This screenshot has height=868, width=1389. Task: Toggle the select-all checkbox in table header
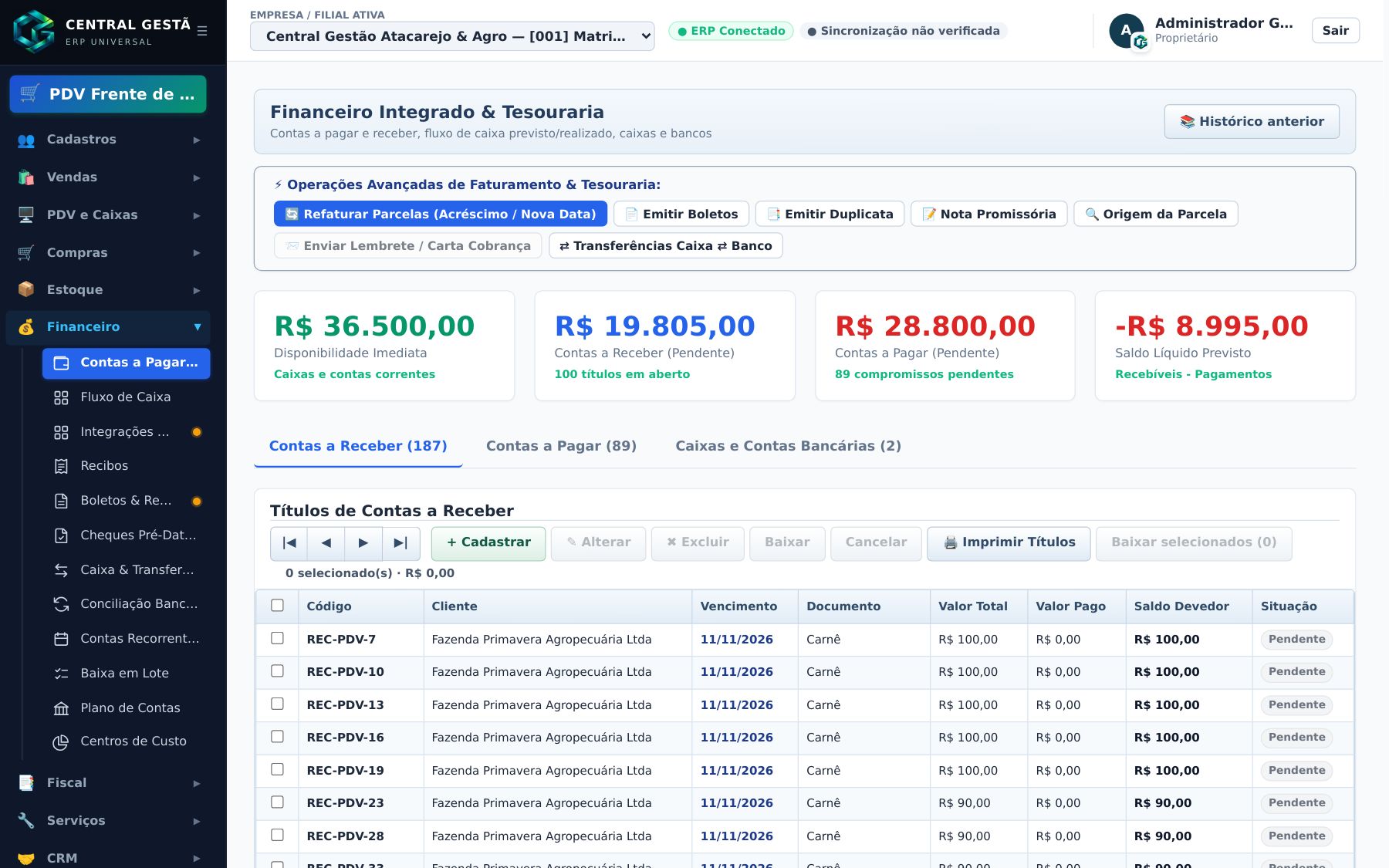pos(278,606)
